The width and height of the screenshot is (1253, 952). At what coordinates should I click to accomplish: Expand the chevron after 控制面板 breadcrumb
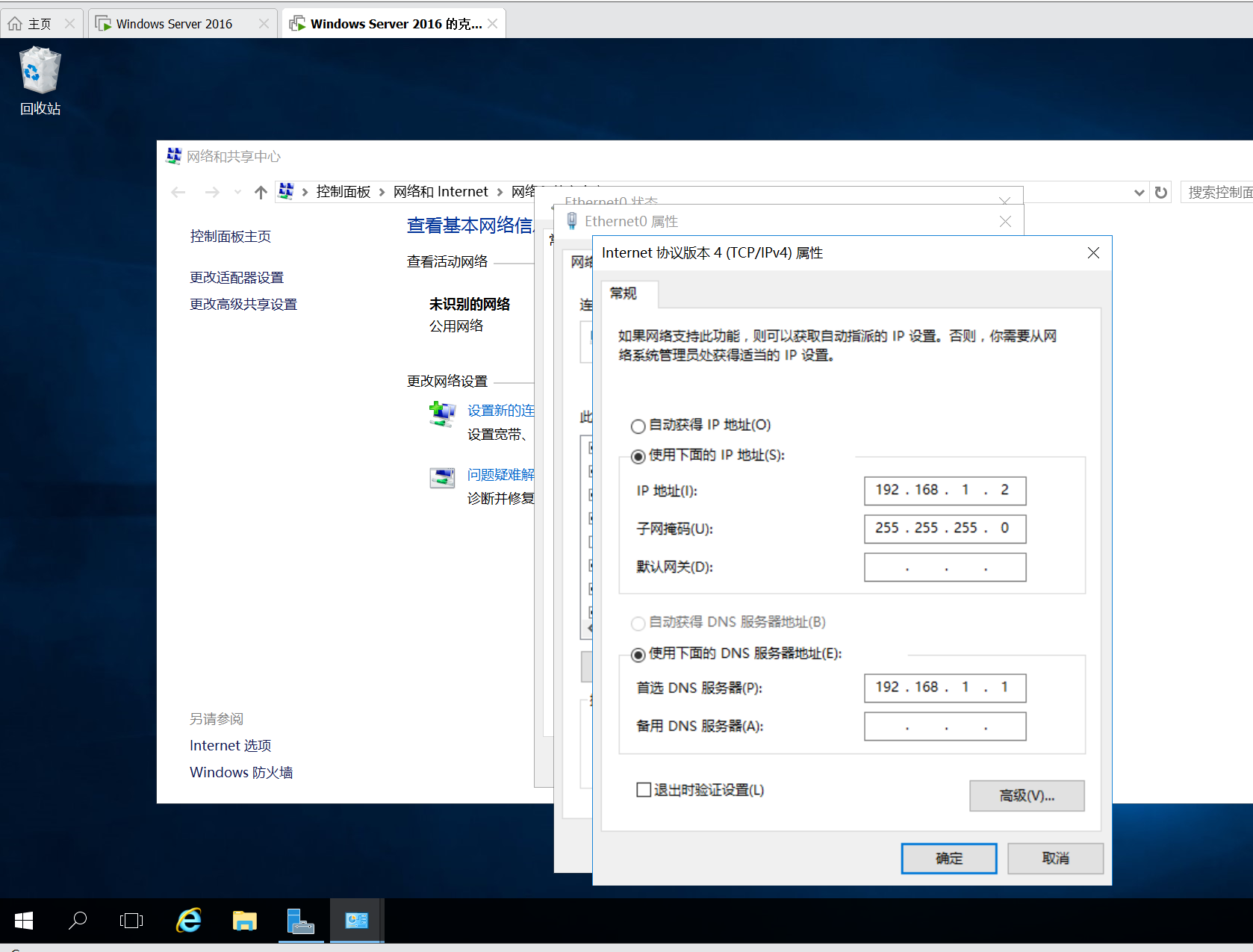pos(382,193)
